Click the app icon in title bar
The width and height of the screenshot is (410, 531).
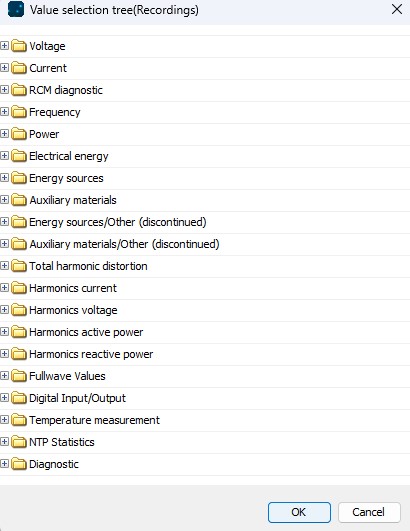16,9
